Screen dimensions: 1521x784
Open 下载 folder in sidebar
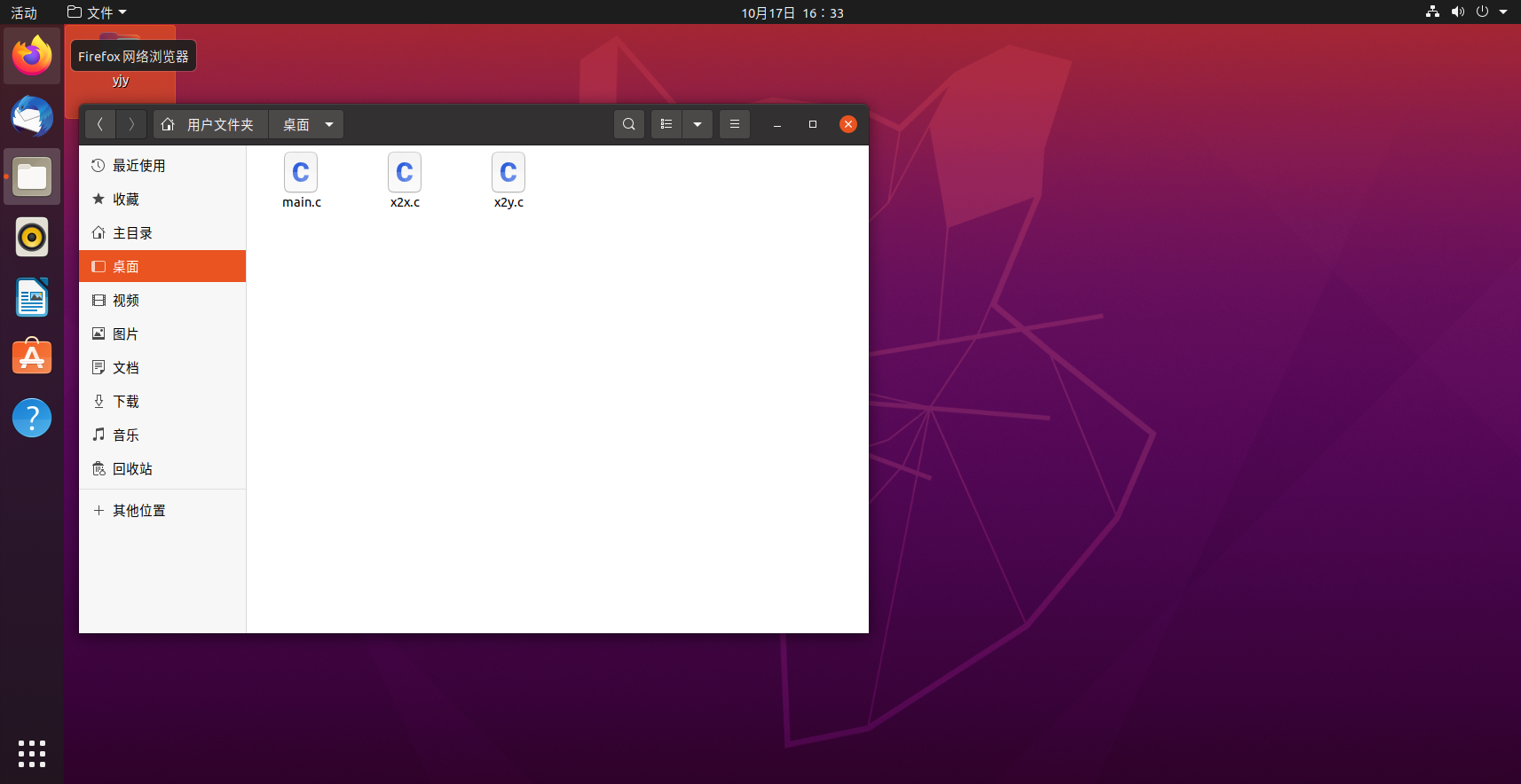tap(162, 401)
